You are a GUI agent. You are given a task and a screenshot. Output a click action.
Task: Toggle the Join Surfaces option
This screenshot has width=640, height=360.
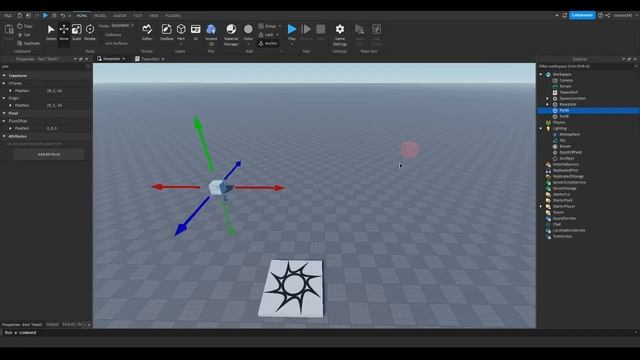(115, 43)
